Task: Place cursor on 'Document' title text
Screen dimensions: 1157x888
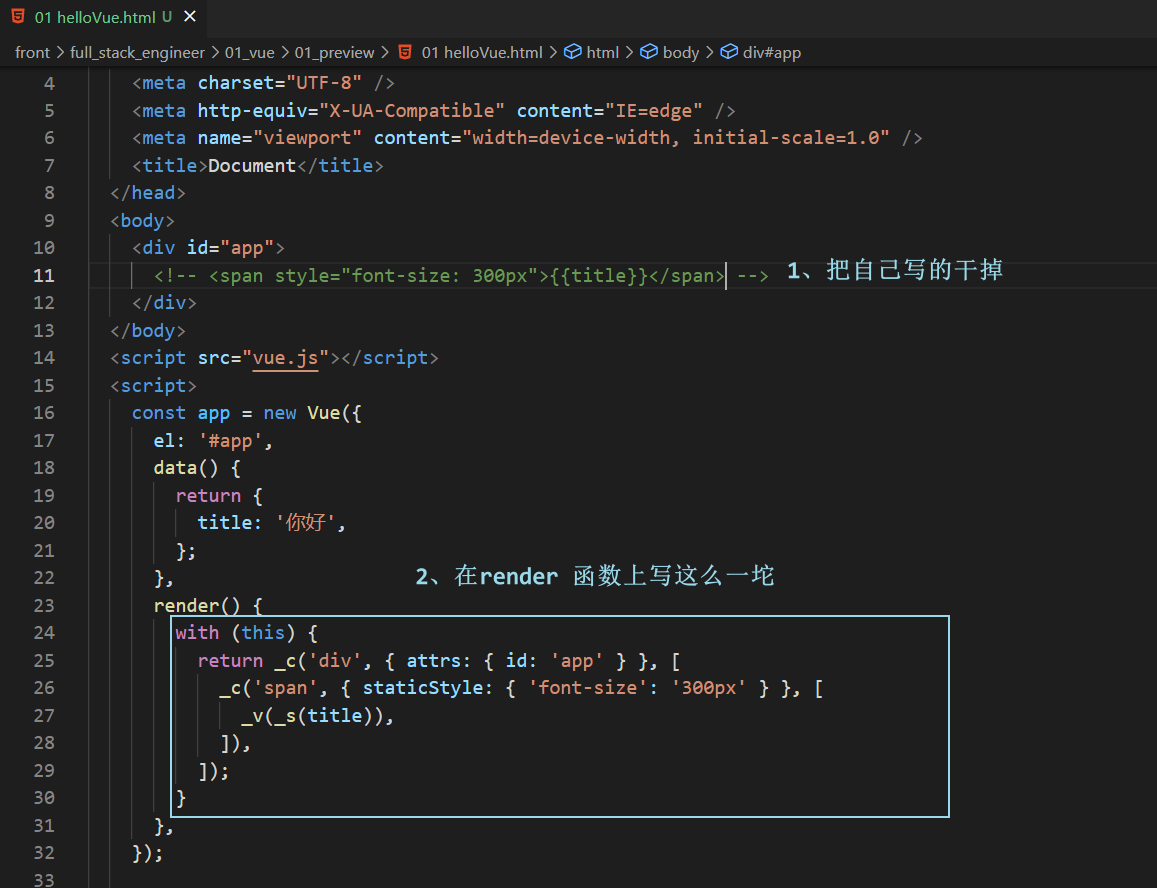Action: click(x=252, y=165)
